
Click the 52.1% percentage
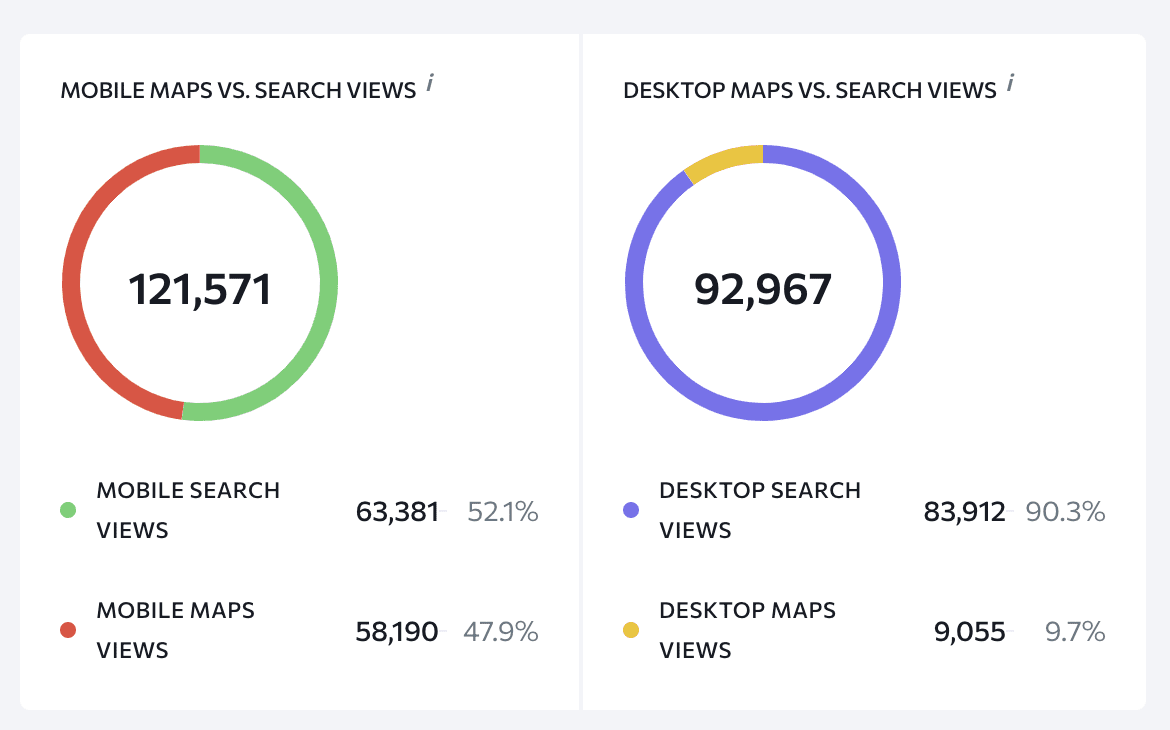click(x=503, y=512)
